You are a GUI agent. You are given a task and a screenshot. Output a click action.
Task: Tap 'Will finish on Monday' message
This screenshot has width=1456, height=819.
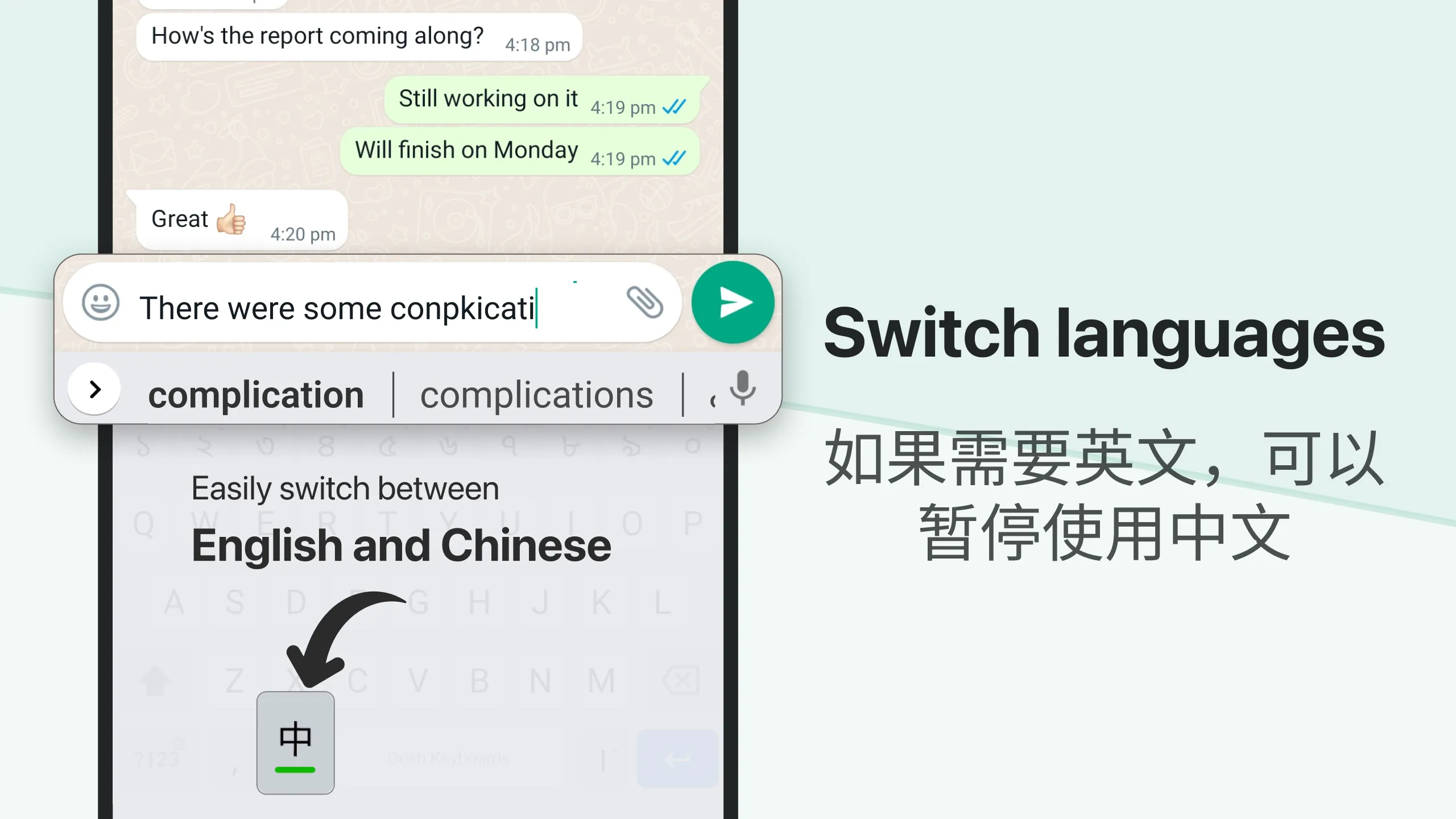pyautogui.click(x=466, y=149)
